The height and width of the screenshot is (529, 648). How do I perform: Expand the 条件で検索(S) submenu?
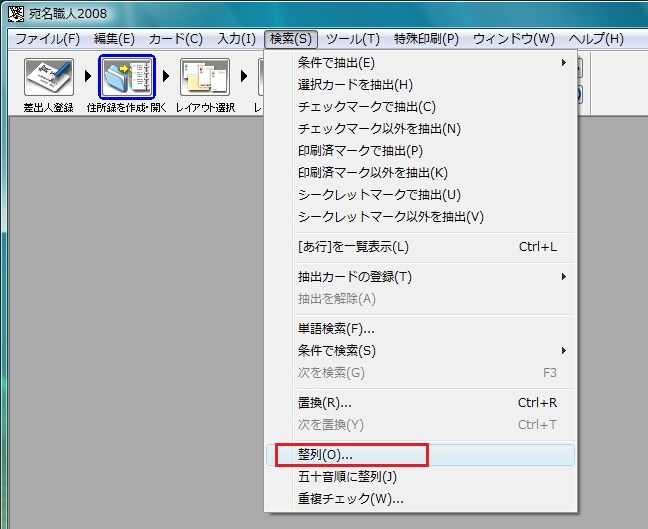pos(420,350)
